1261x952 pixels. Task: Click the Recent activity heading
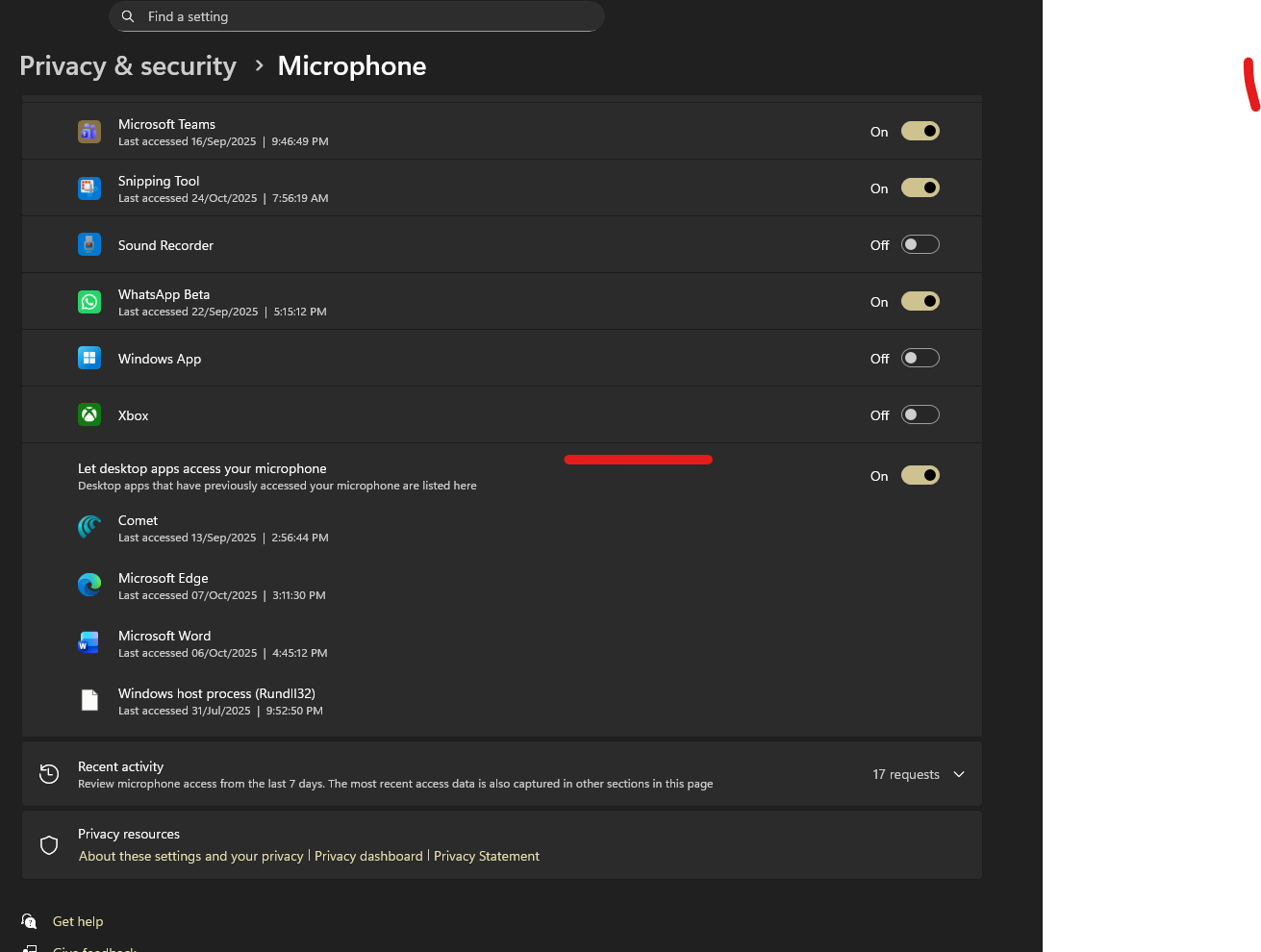[x=120, y=766]
